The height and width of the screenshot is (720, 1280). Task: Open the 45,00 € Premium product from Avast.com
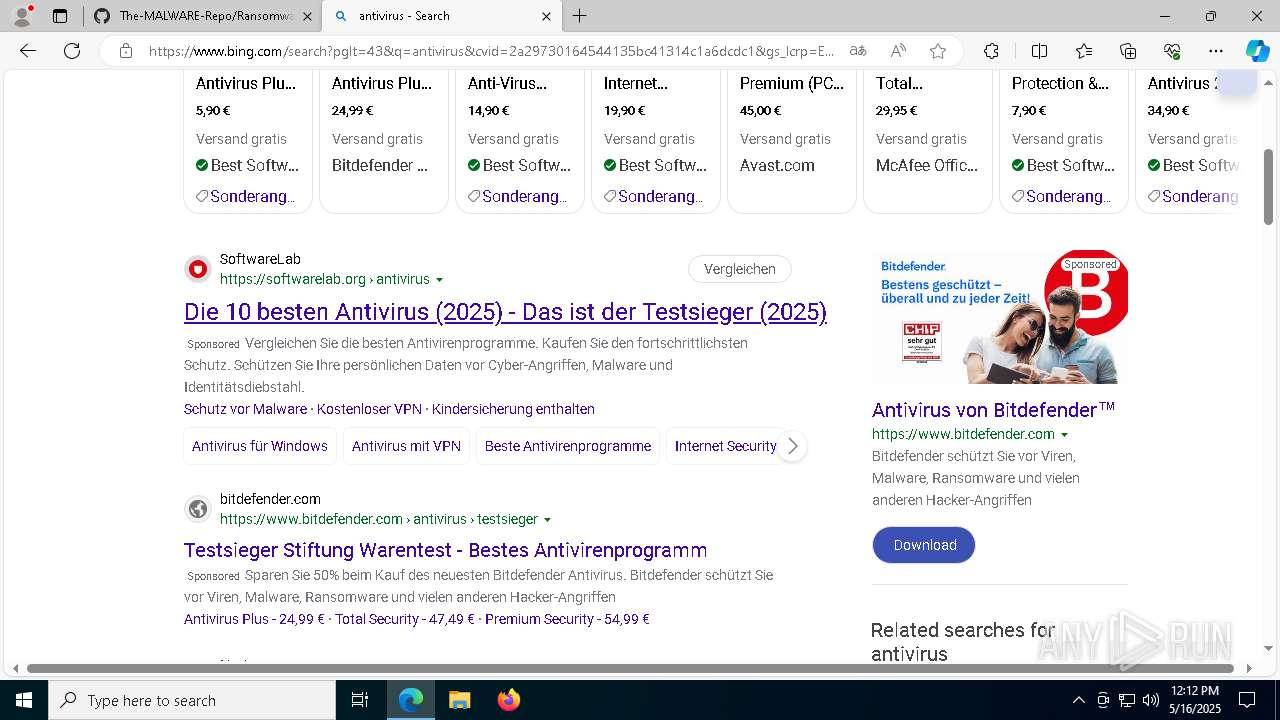tap(792, 140)
